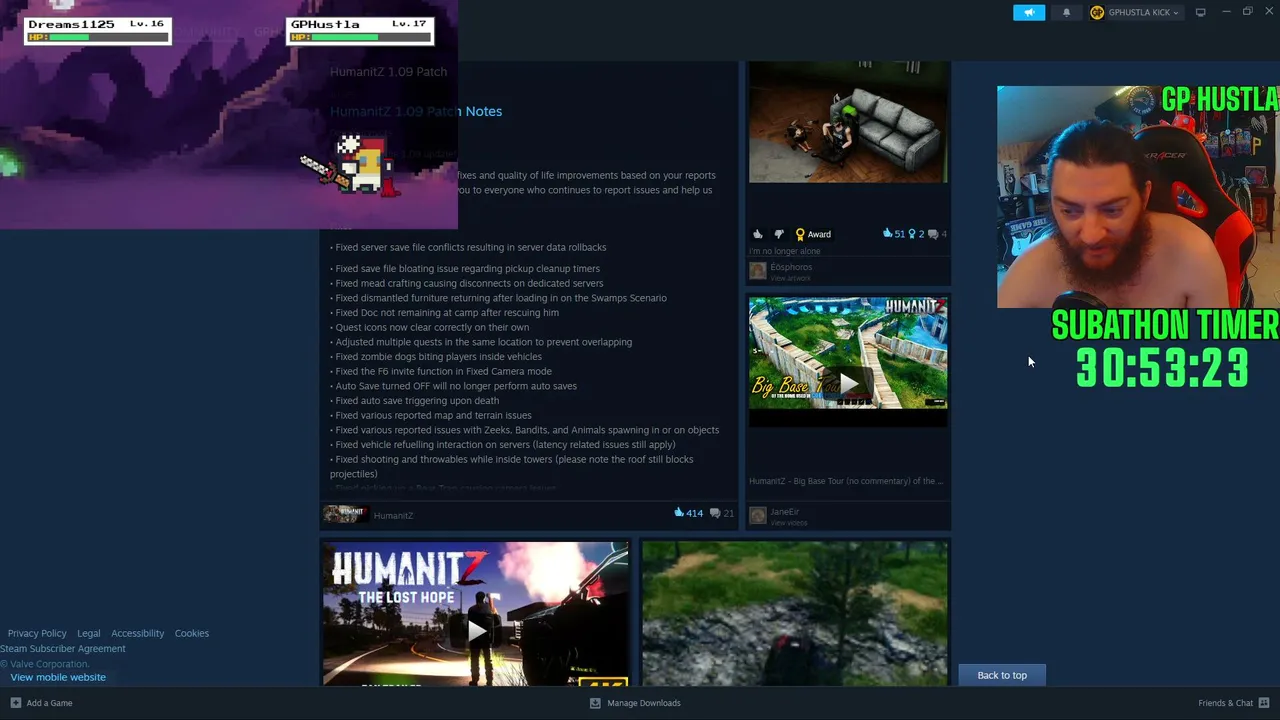The image size is (1280, 720).
Task: Play the HumanitZ The Lost Hope video
Action: [x=475, y=630]
